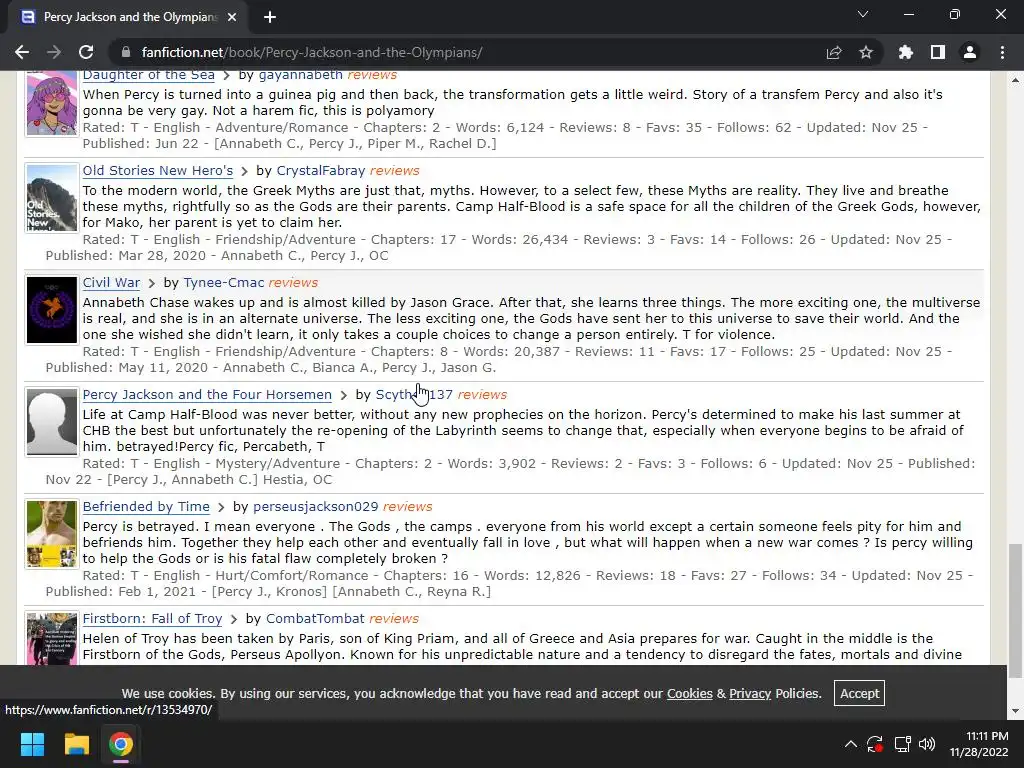This screenshot has height=768, width=1024.
Task: Click the browser forward arrow
Action: tap(54, 52)
